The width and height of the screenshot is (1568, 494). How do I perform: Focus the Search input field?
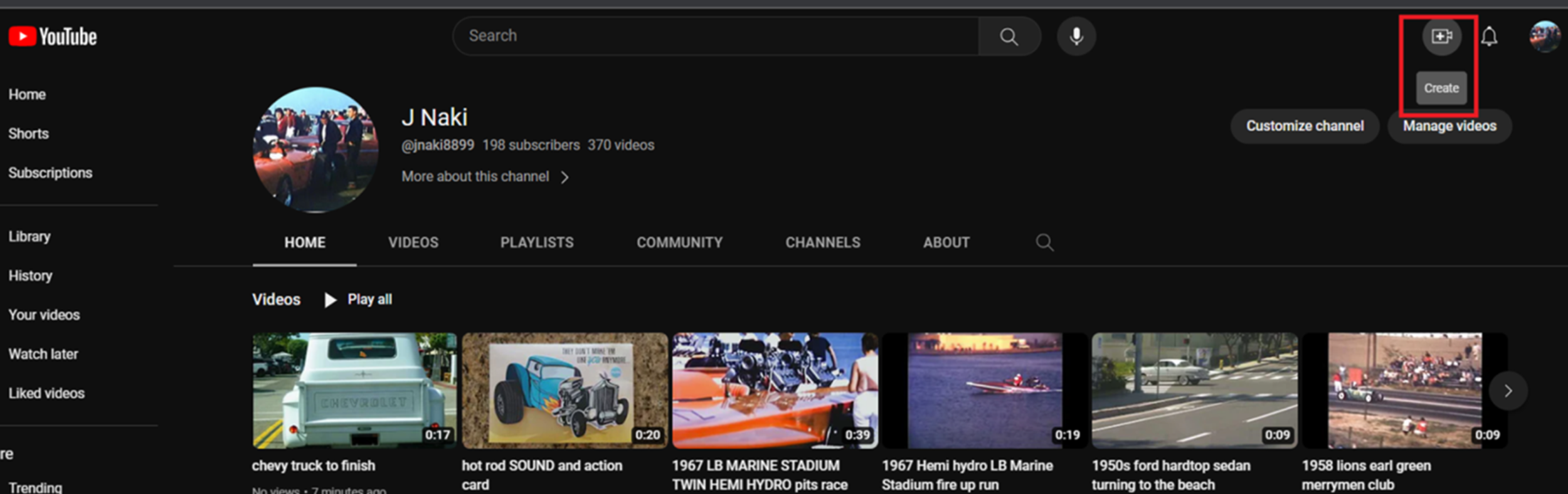click(715, 36)
